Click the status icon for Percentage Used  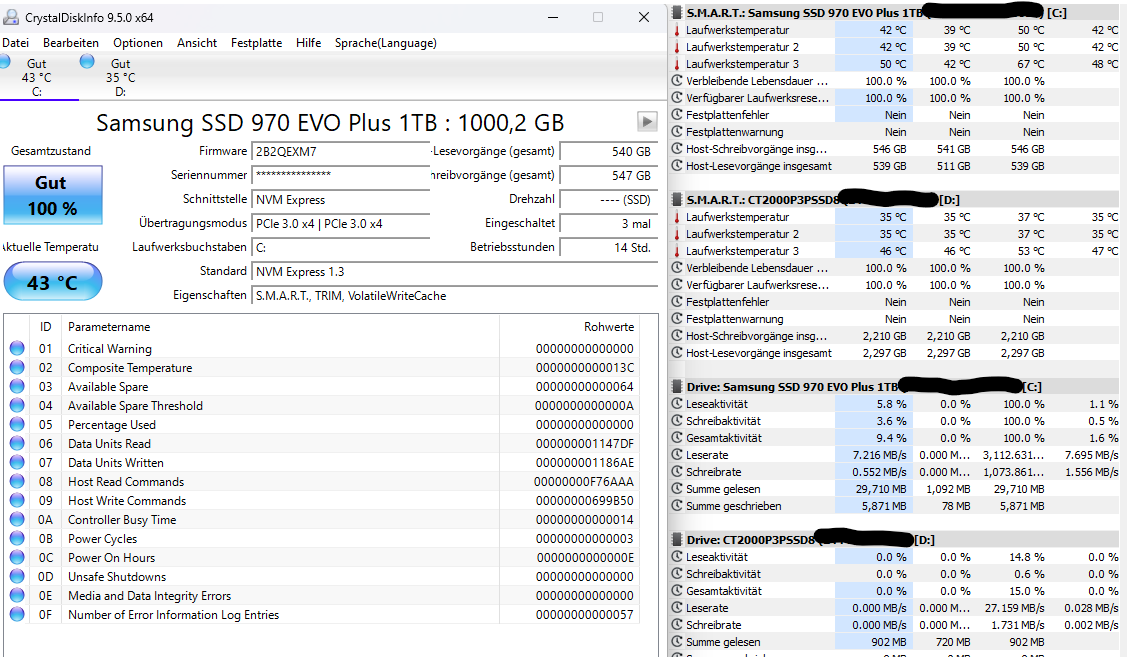coord(17,424)
